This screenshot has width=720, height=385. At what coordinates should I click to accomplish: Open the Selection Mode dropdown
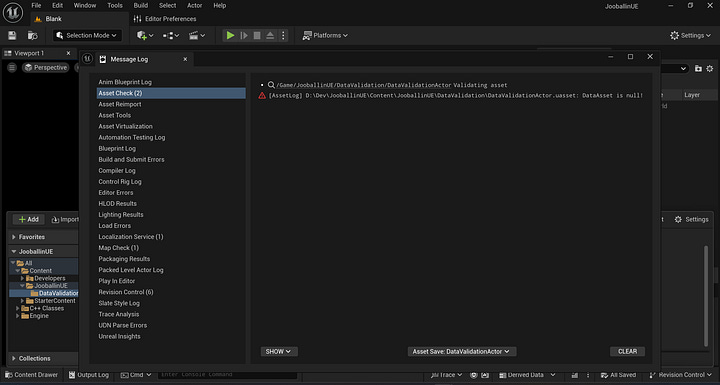click(87, 35)
